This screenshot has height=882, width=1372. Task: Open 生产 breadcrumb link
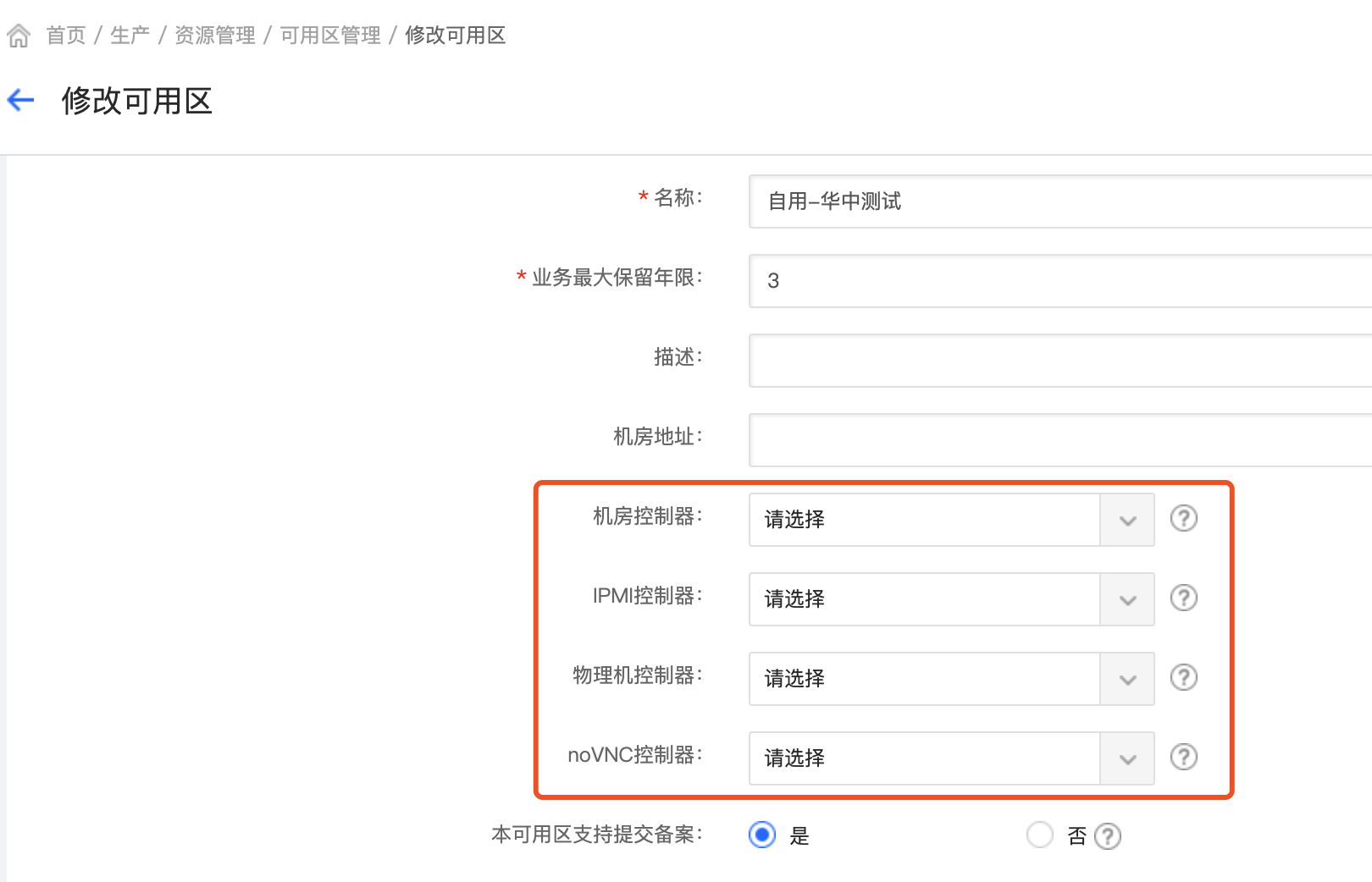tap(130, 36)
